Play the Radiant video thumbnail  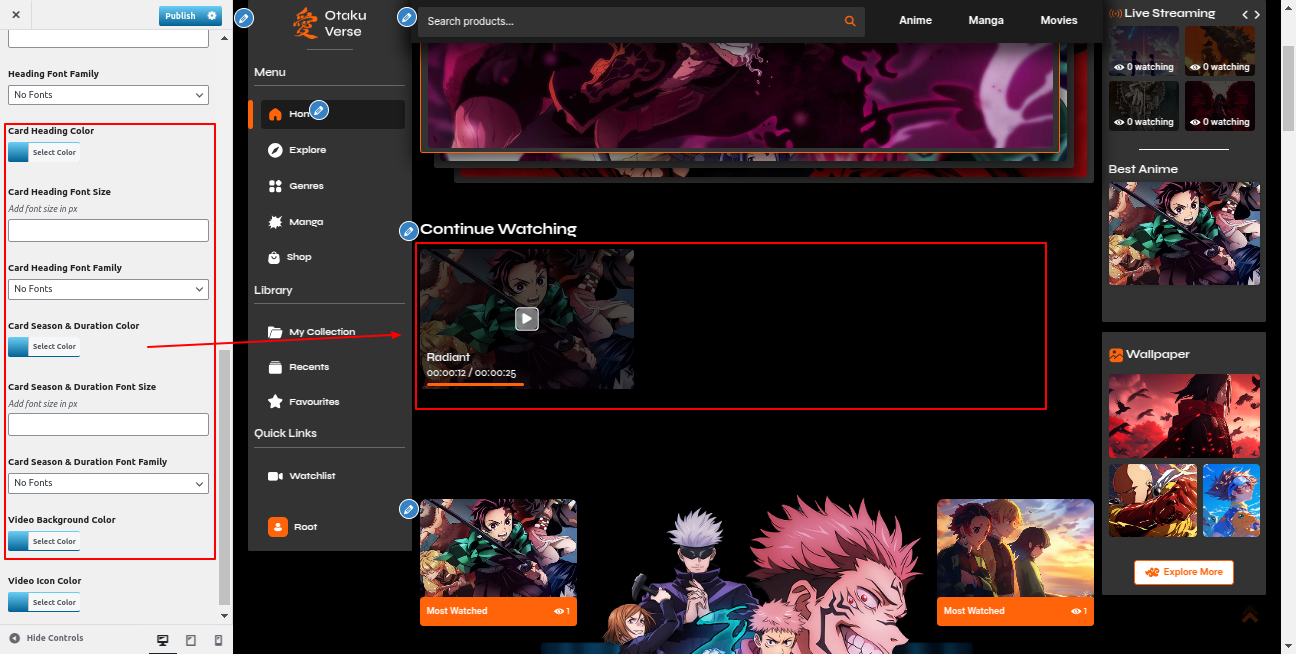point(527,318)
